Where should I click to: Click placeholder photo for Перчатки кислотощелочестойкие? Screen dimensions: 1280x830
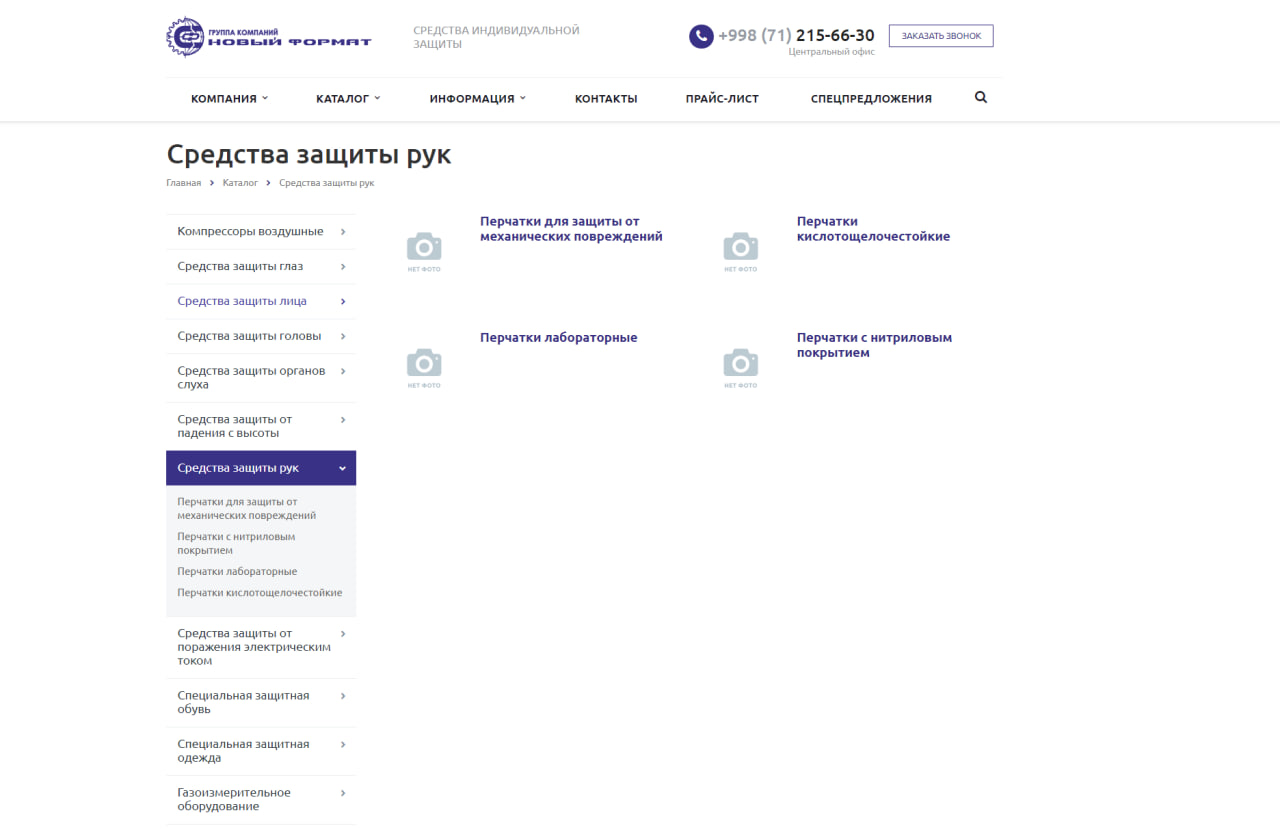pyautogui.click(x=741, y=252)
